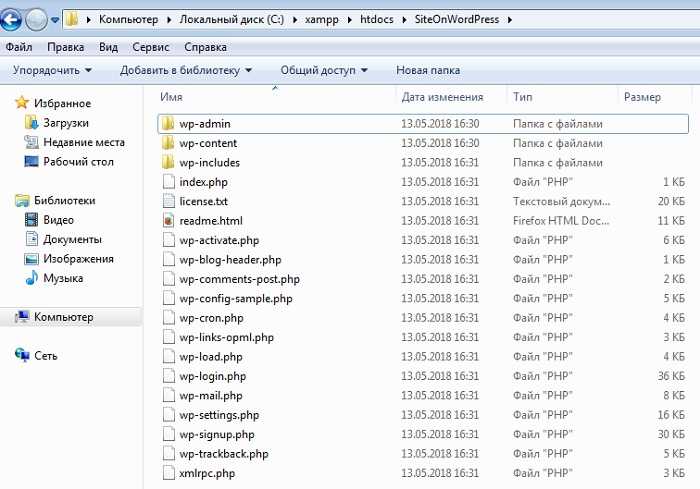The image size is (700, 489).
Task: Open Недавние места icon in sidebar
Action: pos(31,142)
